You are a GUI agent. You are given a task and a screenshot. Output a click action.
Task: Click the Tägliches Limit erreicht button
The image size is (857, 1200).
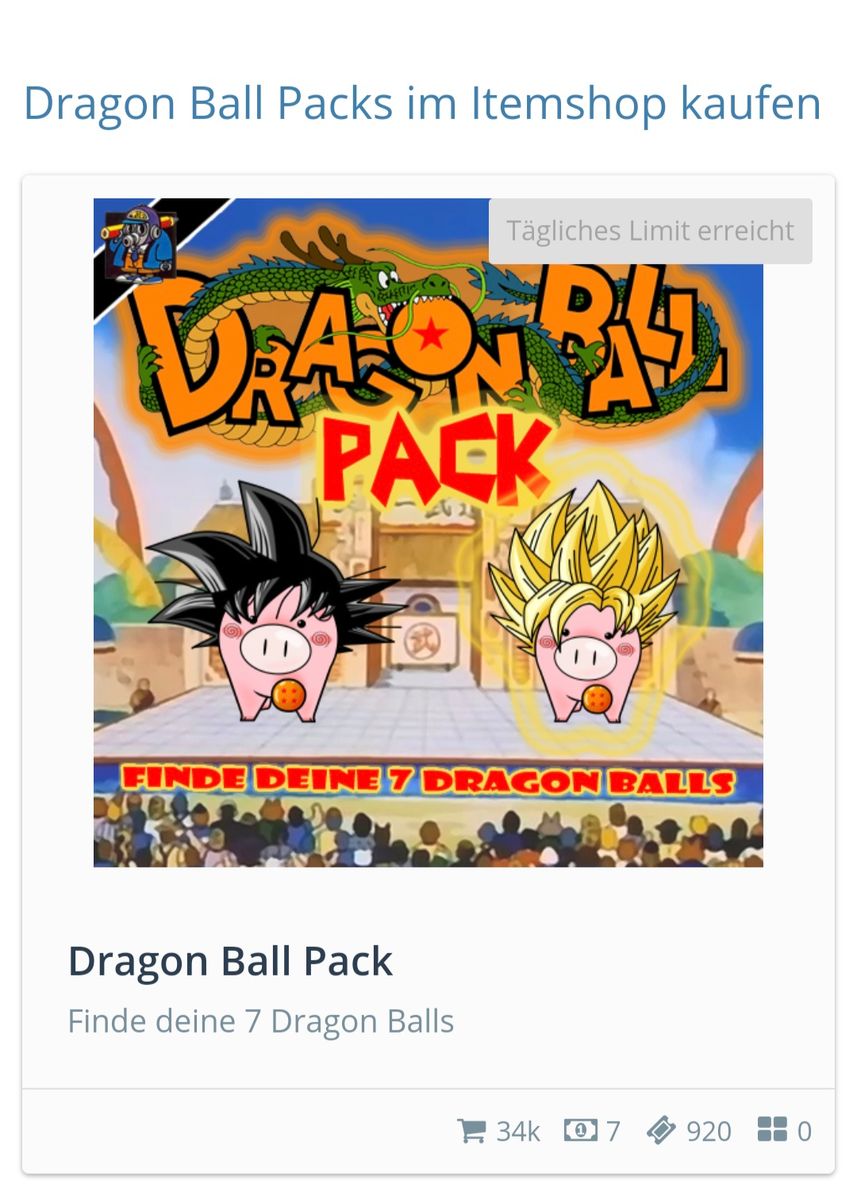click(x=650, y=231)
